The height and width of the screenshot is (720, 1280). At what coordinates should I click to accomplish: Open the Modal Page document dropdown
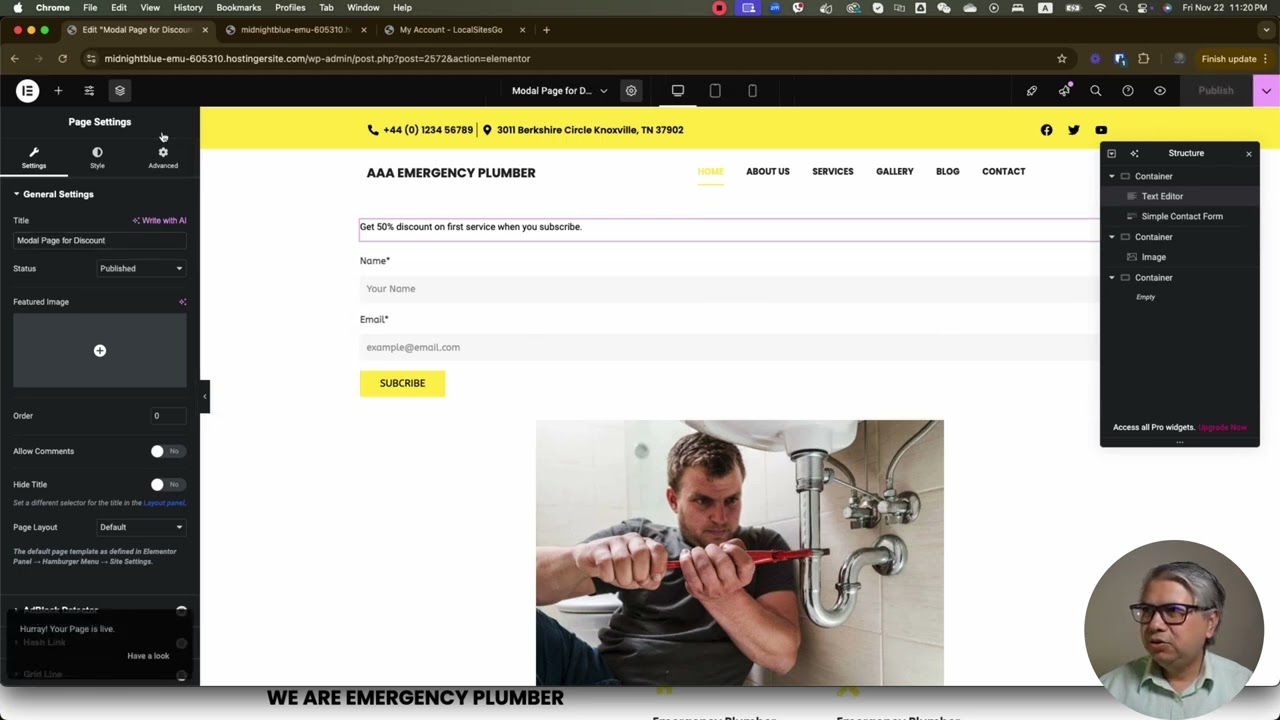click(x=560, y=91)
